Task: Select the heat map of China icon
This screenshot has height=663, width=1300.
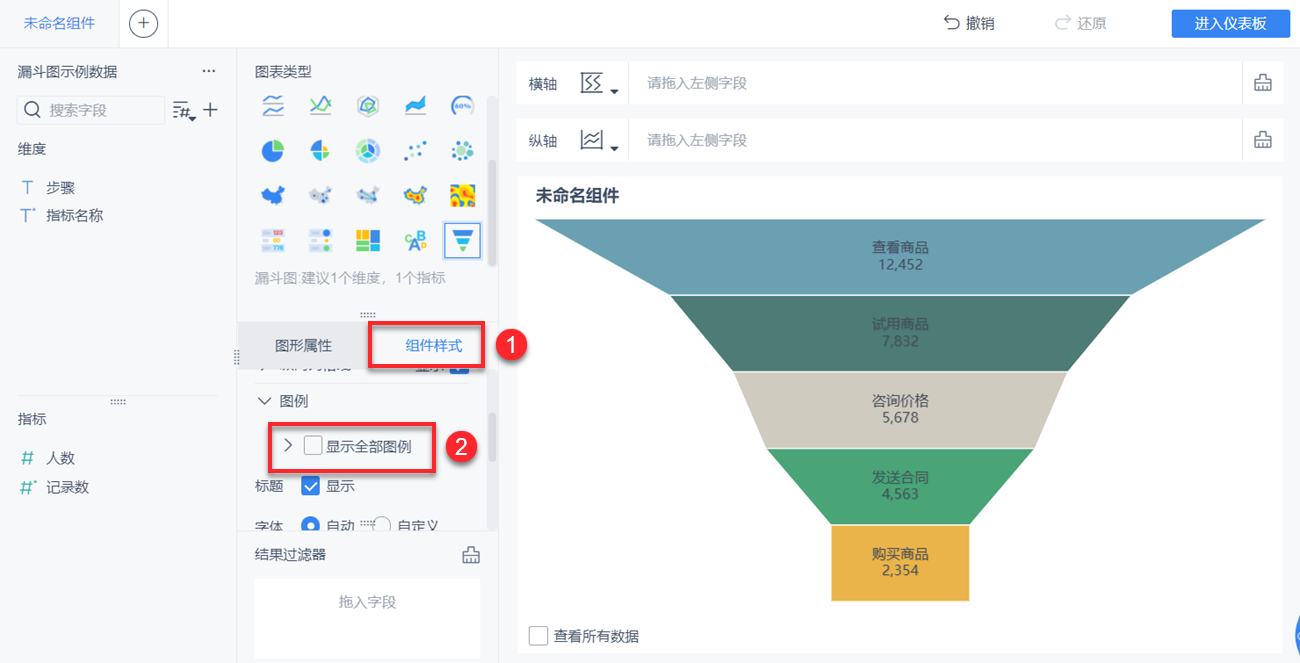Action: pos(415,195)
